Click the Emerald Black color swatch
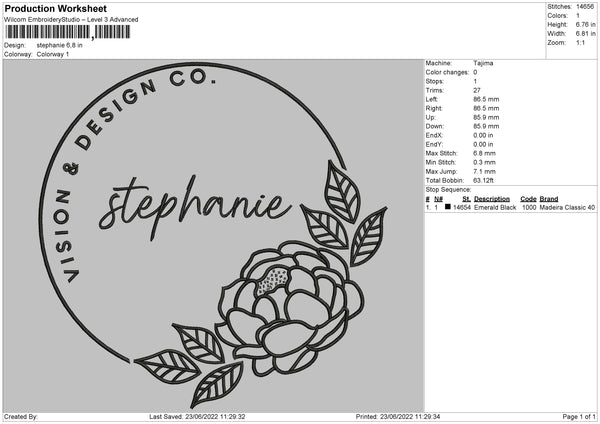 448,207
